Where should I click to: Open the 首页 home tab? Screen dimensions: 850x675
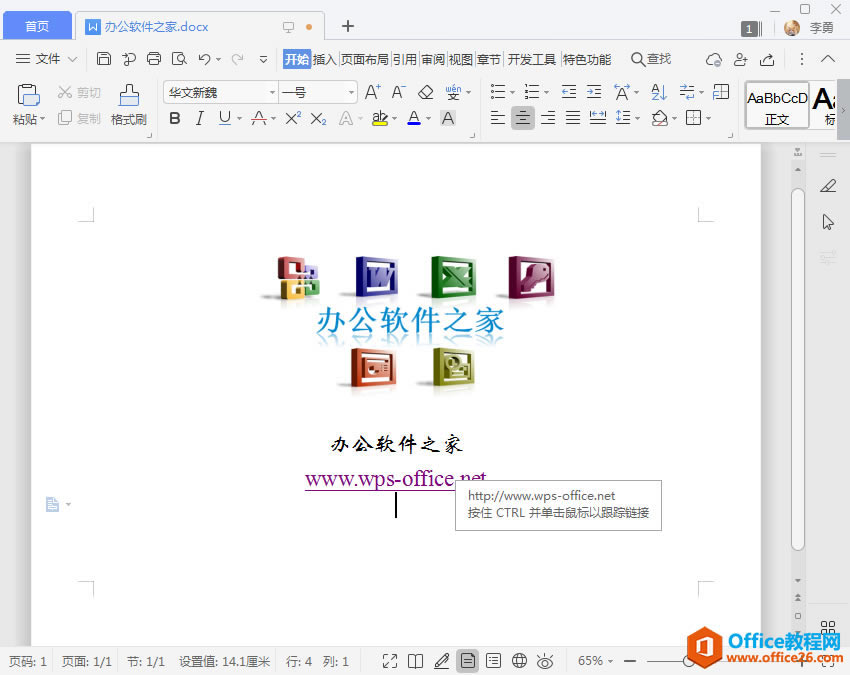coord(37,26)
